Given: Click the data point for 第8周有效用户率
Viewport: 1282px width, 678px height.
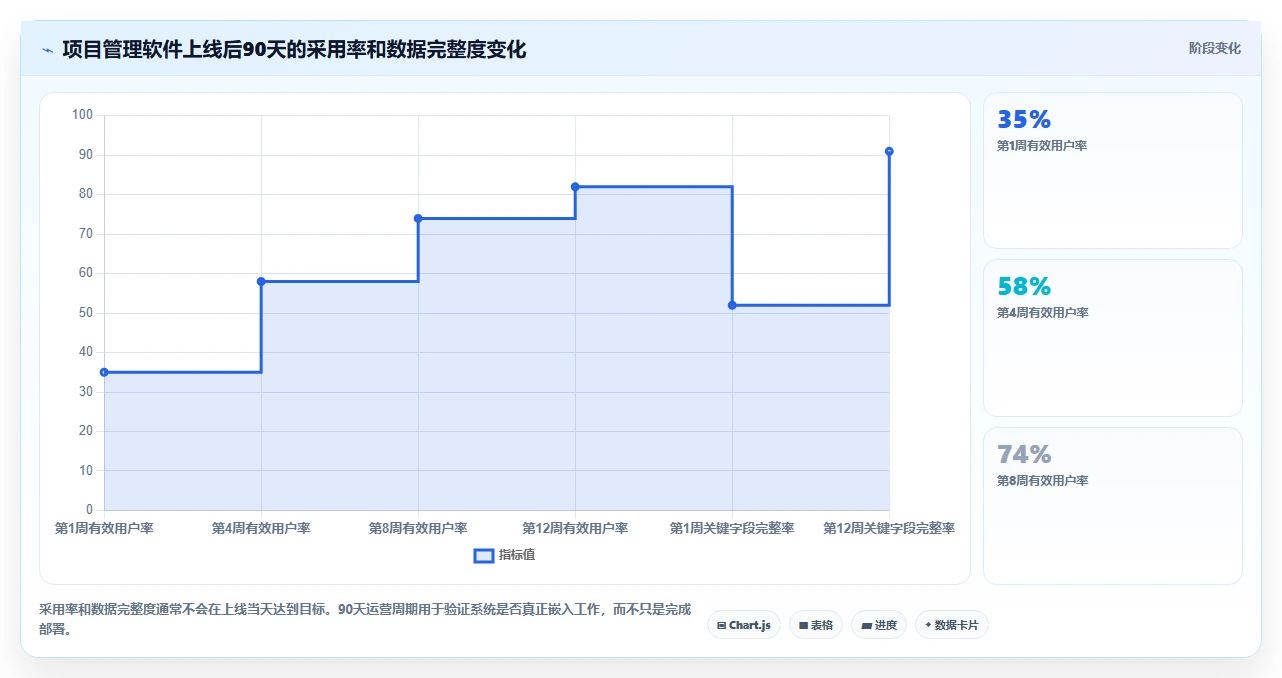Looking at the screenshot, I should [x=418, y=218].
